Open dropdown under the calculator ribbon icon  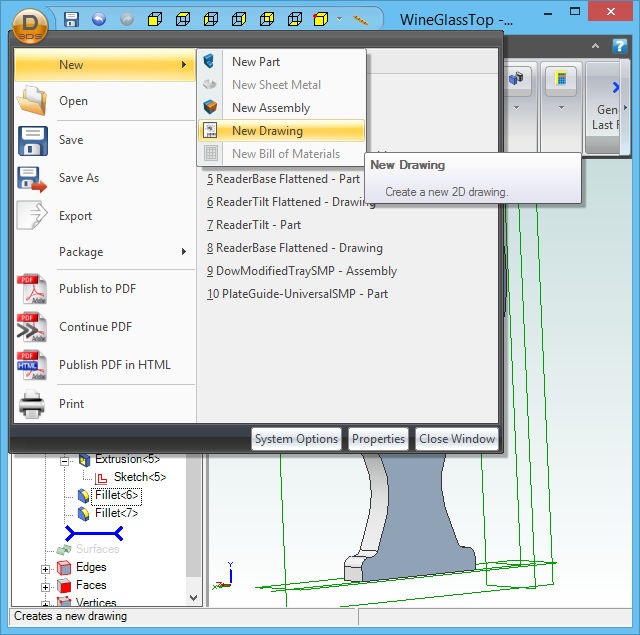(561, 108)
